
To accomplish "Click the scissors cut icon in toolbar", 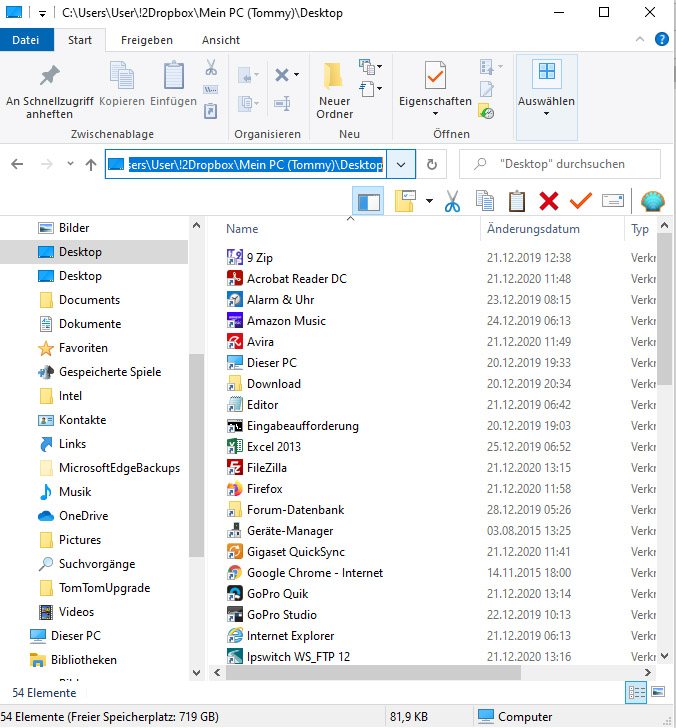I will click(452, 201).
